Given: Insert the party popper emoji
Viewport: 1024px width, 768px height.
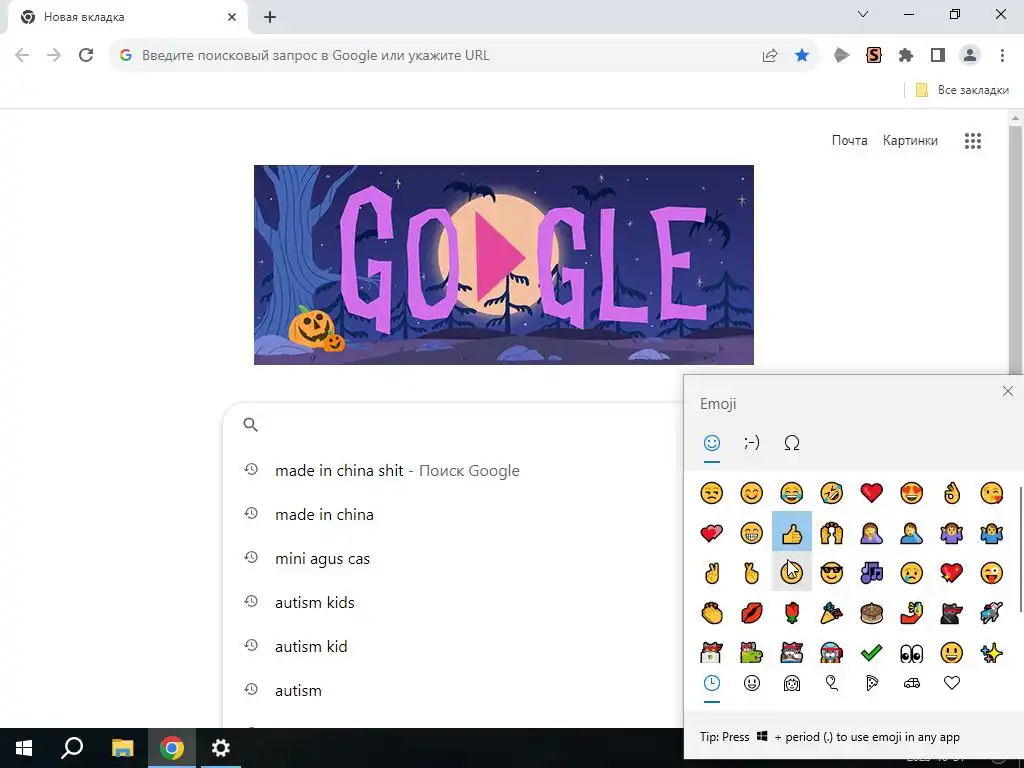Looking at the screenshot, I should [831, 613].
